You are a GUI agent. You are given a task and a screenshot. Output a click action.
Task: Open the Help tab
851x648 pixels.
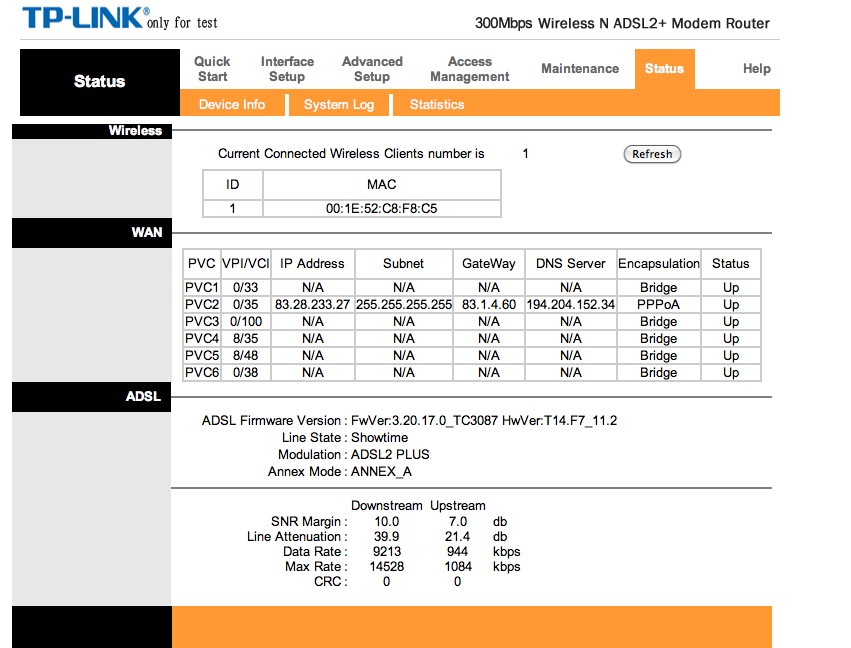pos(757,69)
